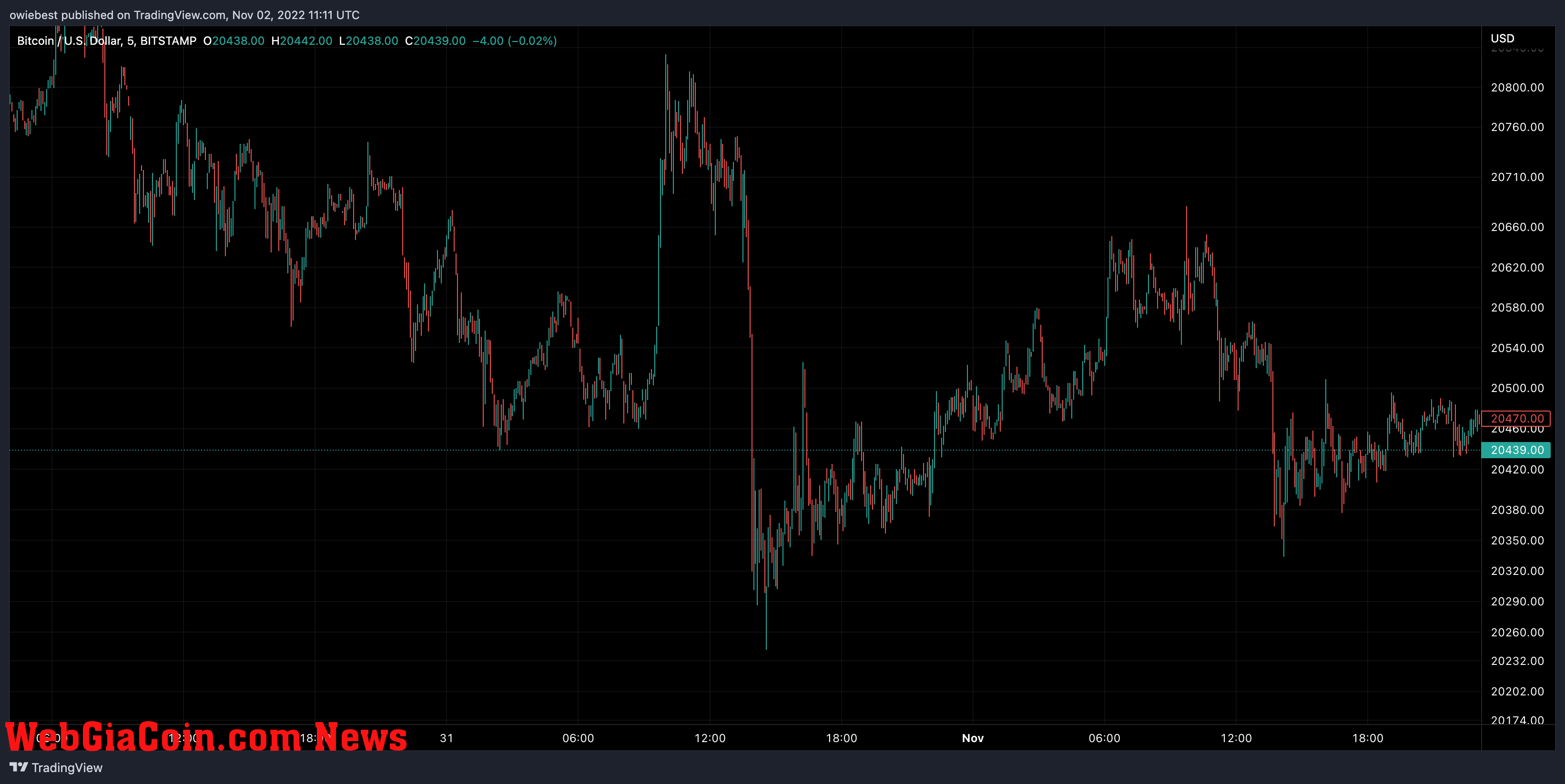Click the Low value L20438.00
1565x784 pixels.
pyautogui.click(x=369, y=40)
